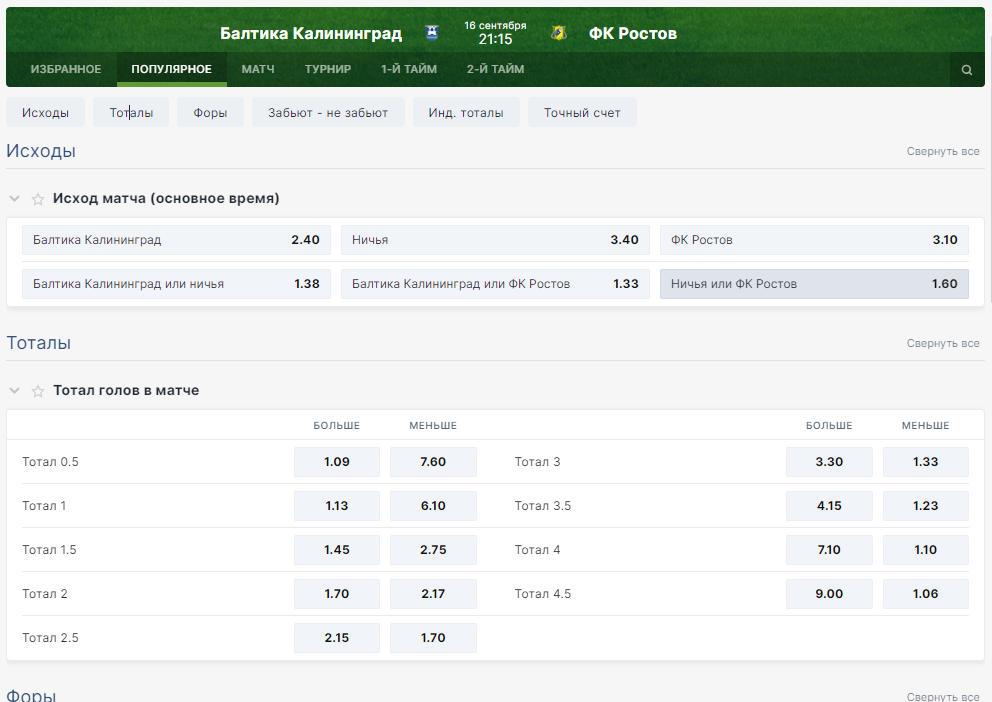Click the 'Тоталы' filter chip
This screenshot has height=702, width=992.
131,113
